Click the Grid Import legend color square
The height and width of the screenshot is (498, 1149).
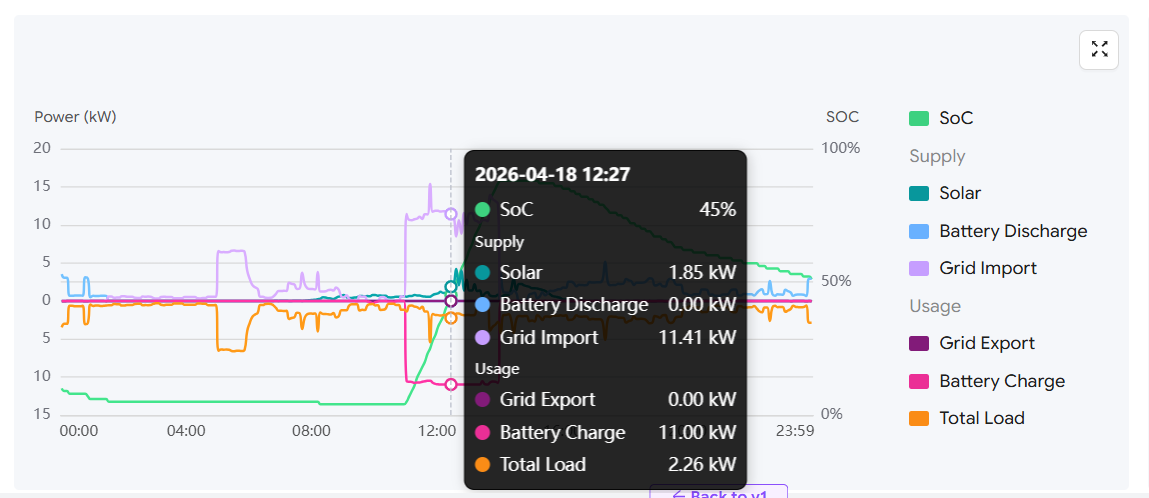click(919, 268)
